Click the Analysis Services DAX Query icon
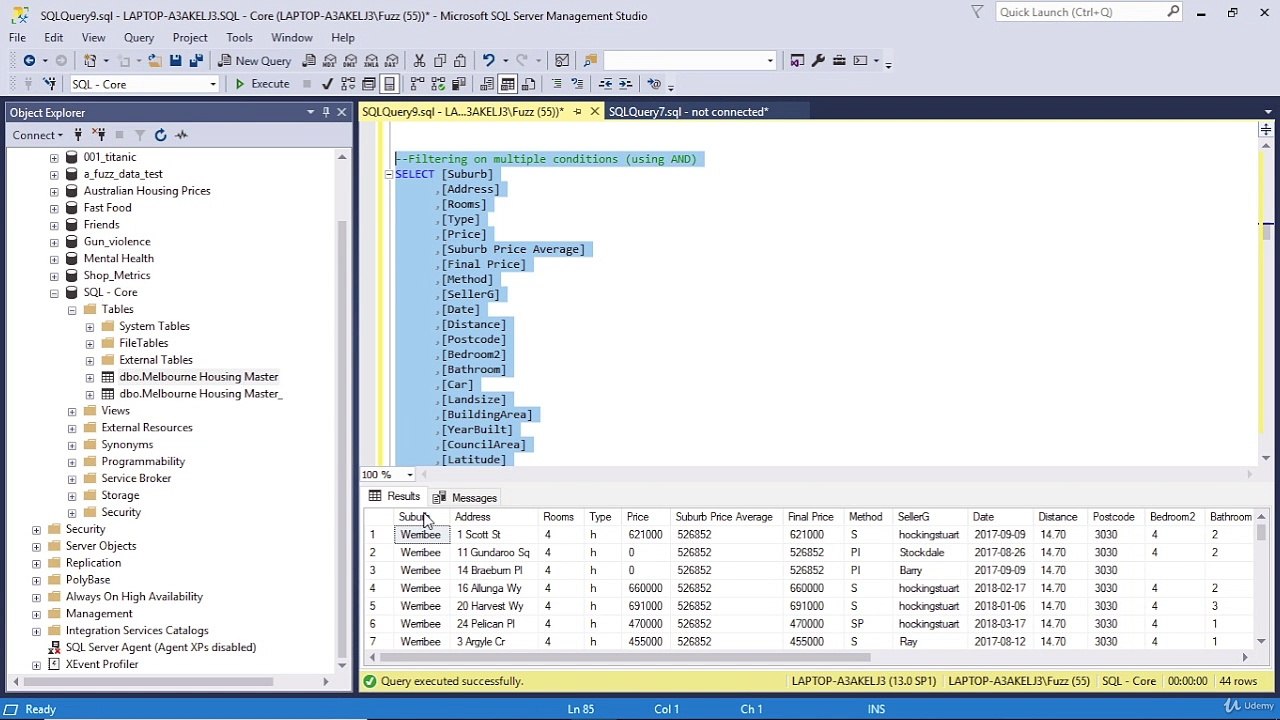1280x720 pixels. click(x=392, y=61)
